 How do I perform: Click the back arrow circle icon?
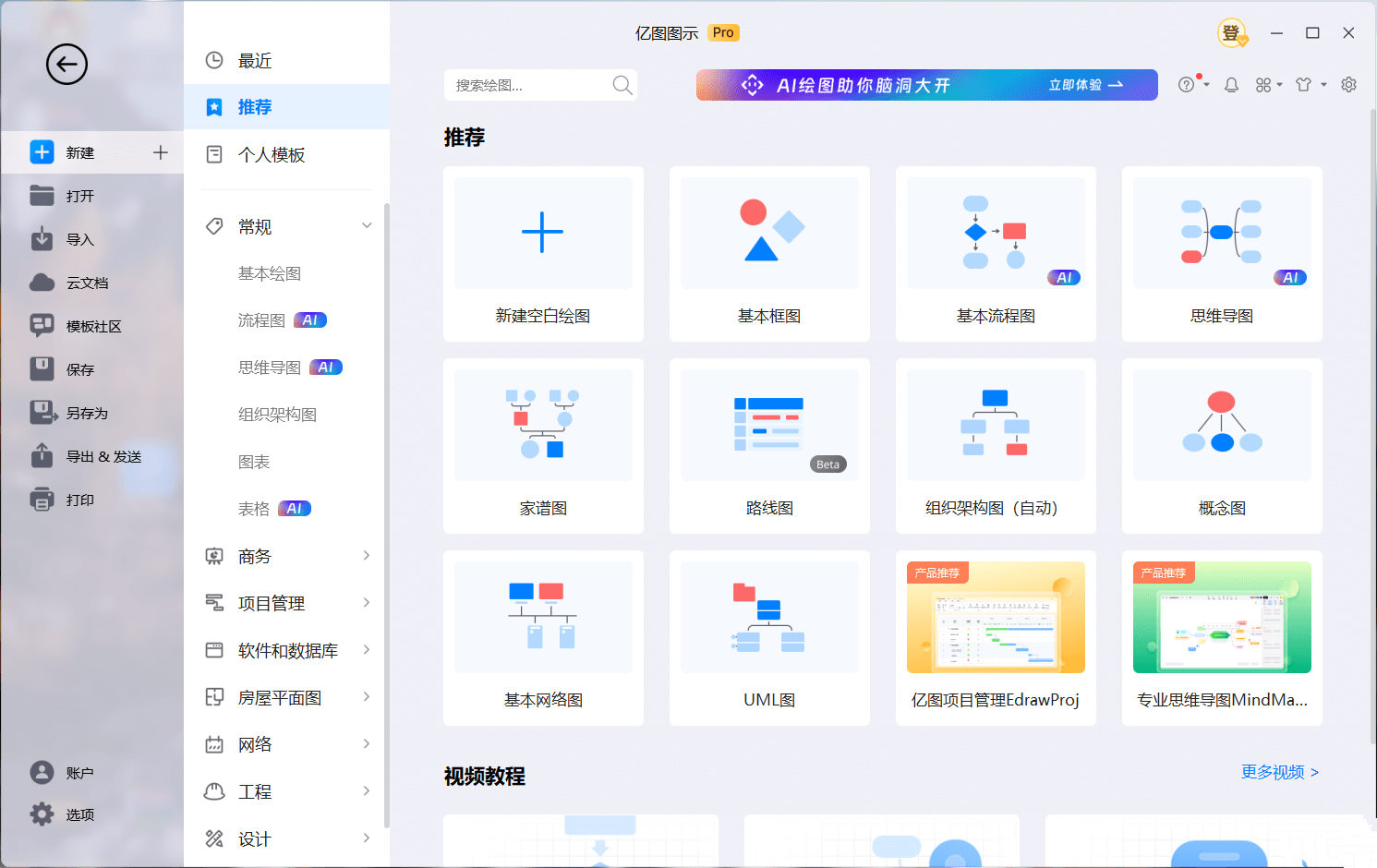[x=66, y=65]
